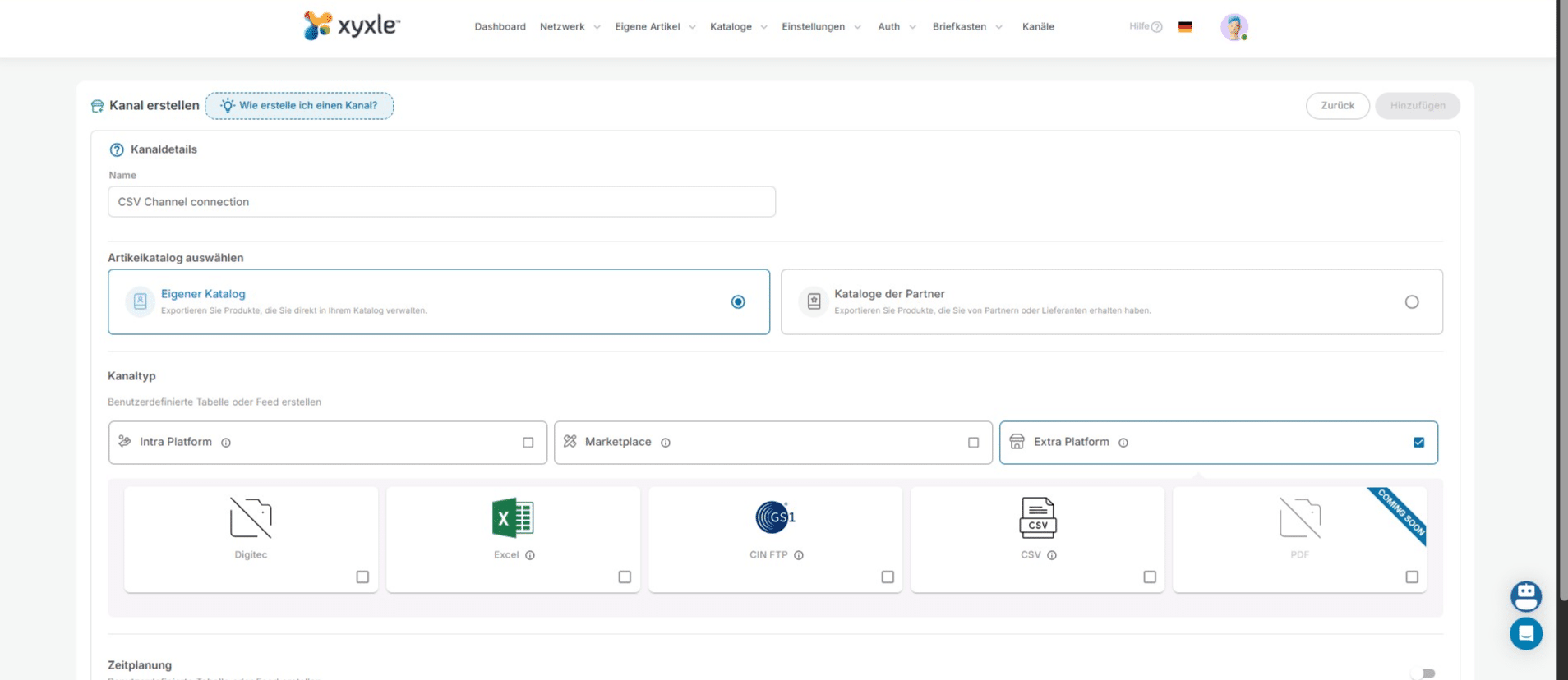Click the Hilfe link
This screenshot has height=680, width=1568.
1139,26
